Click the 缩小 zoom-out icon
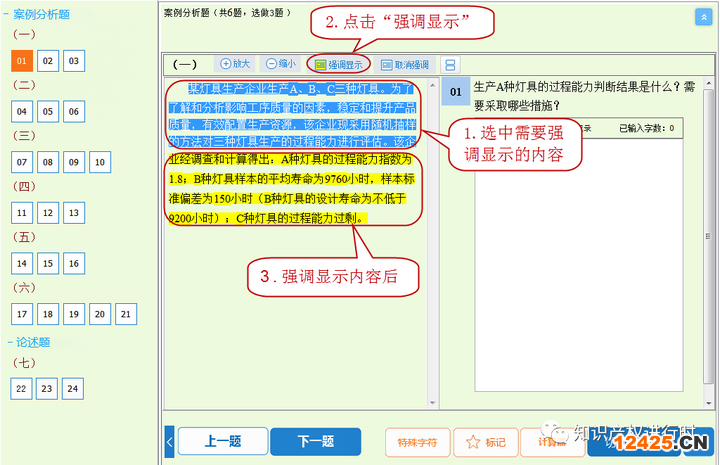720x465 pixels. 271,64
